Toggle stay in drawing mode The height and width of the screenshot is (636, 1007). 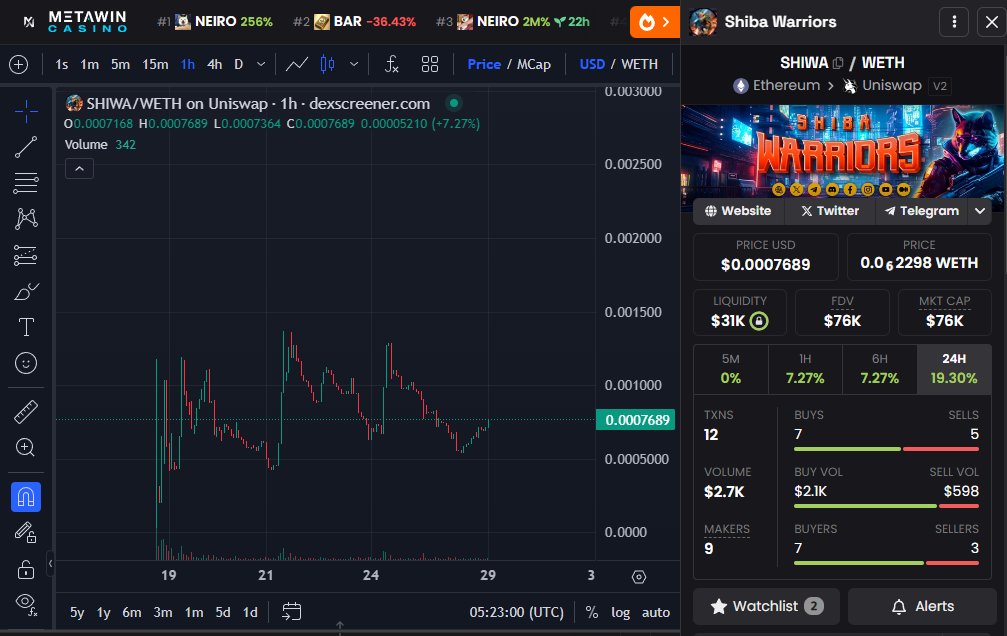point(26,533)
